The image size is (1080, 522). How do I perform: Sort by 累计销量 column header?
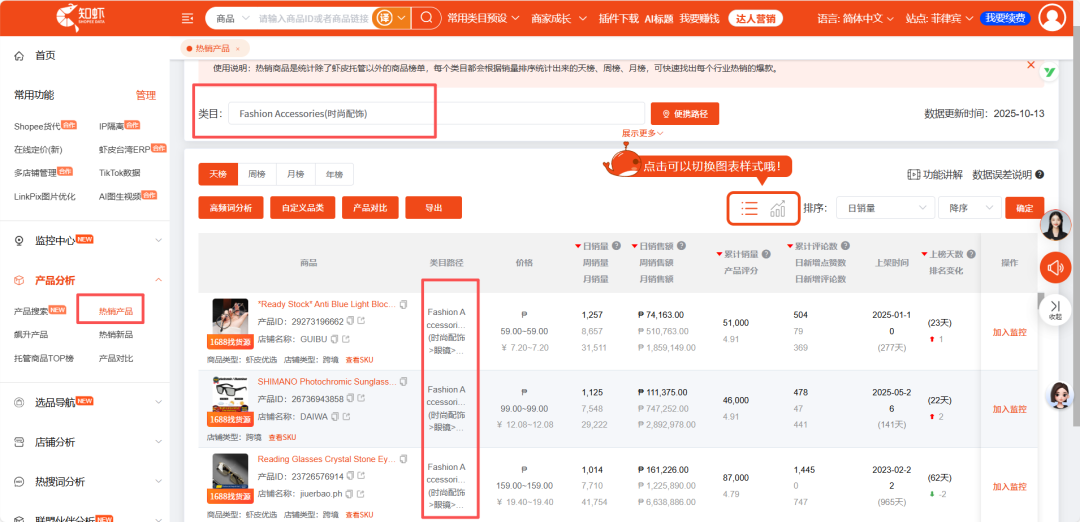coord(743,254)
